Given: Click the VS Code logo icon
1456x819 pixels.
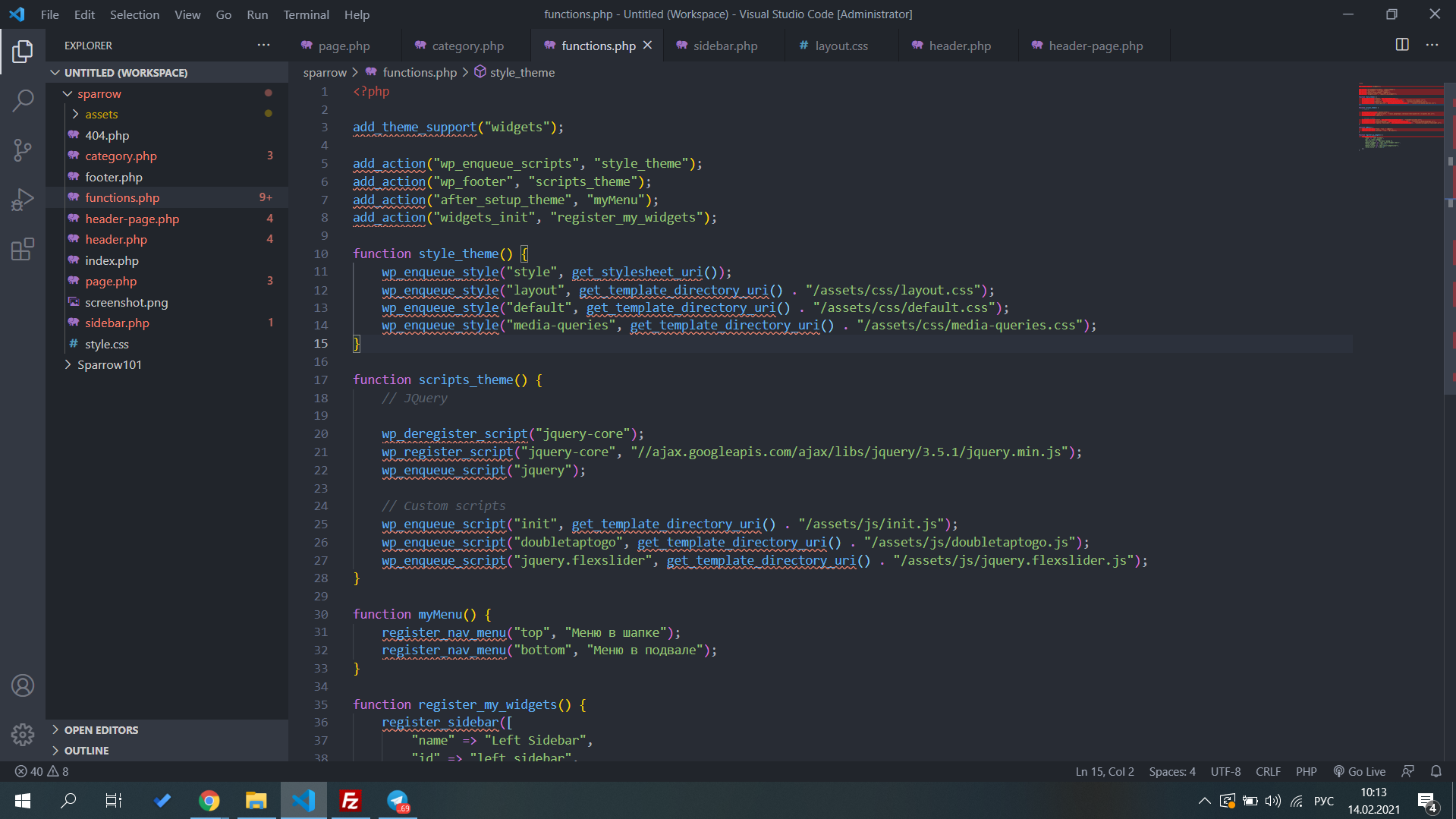Looking at the screenshot, I should coord(17,14).
